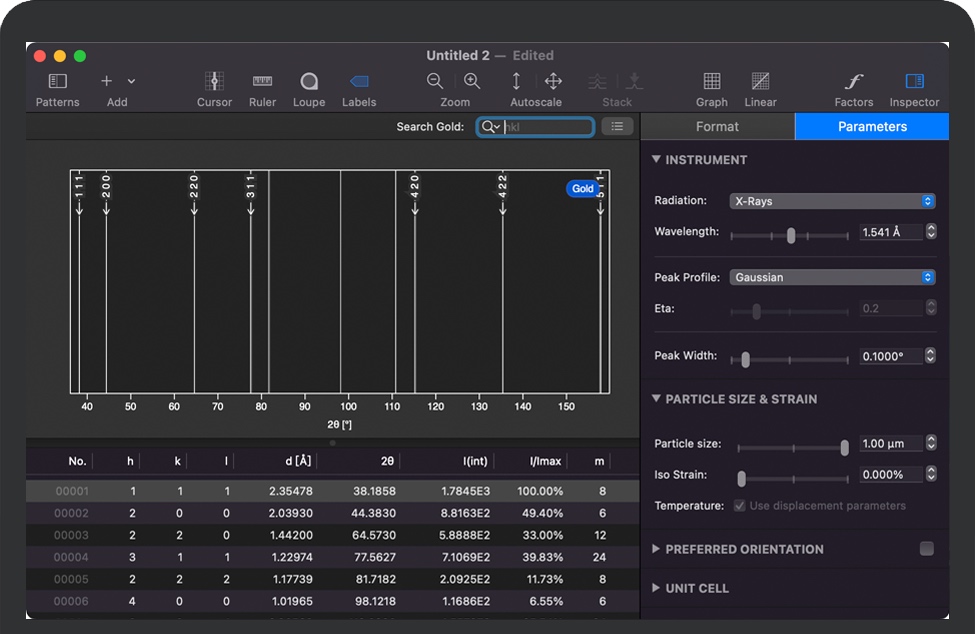
Task: Click the Autoscale toolbar icon
Action: 516,82
